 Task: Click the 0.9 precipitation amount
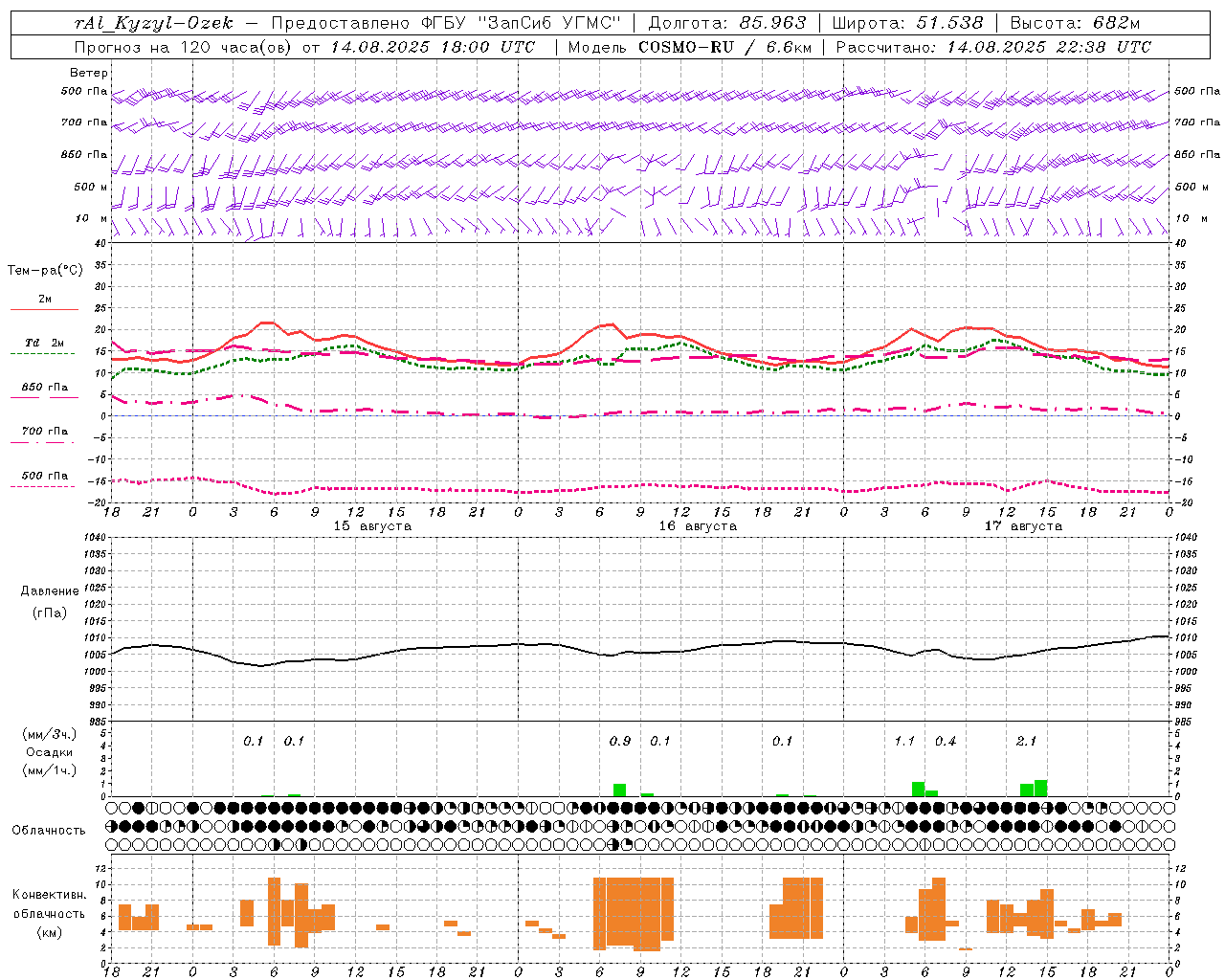point(620,742)
